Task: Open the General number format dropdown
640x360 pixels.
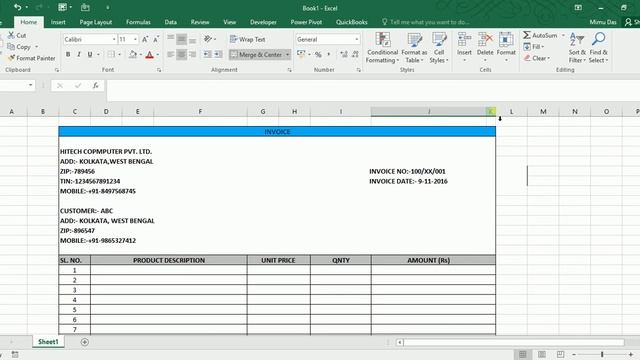Action: (x=357, y=40)
